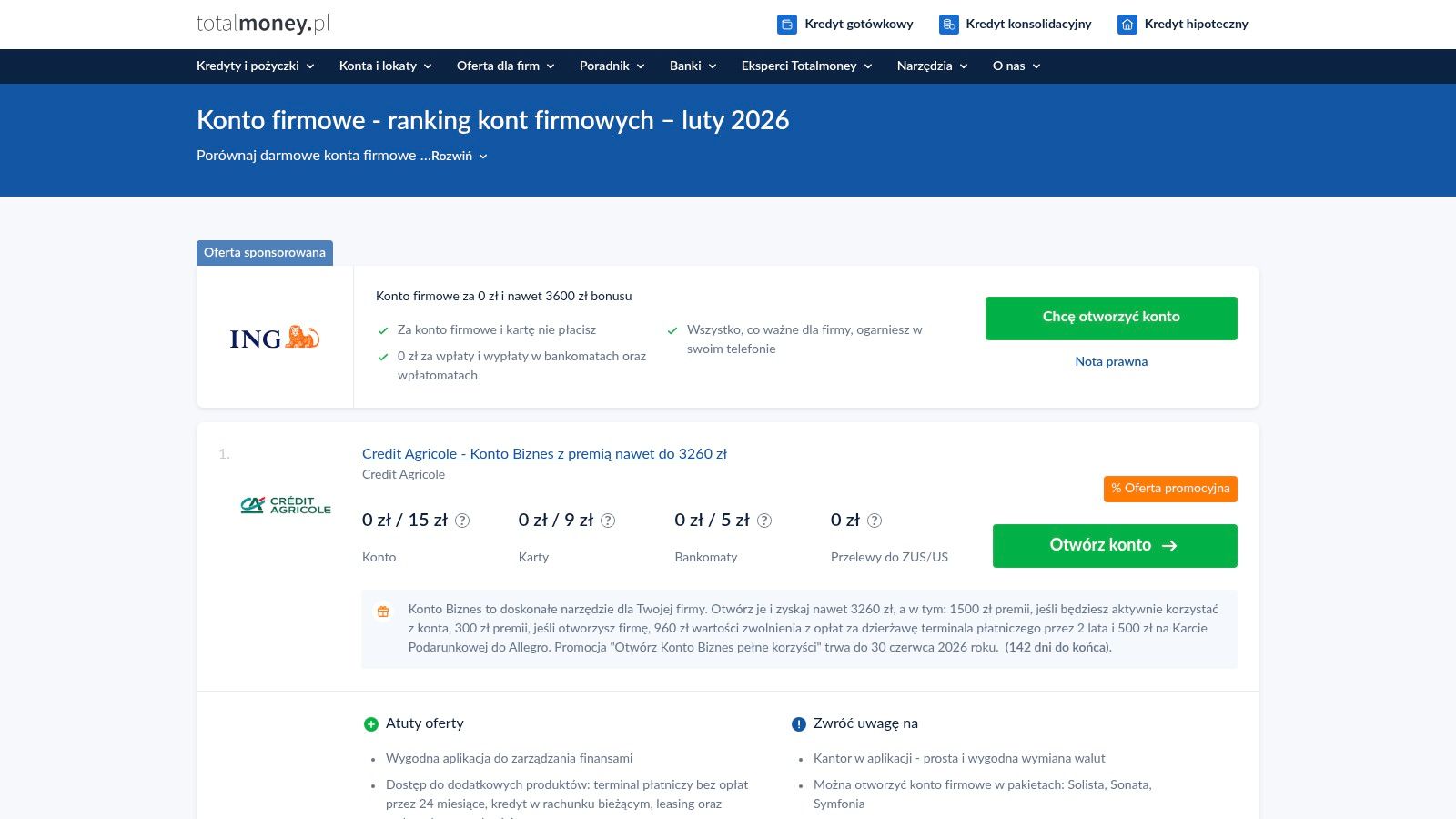Viewport: 1456px width, 819px height.
Task: Click 'Wygodna aplikacja do zarządzania finansami'
Action: (509, 758)
